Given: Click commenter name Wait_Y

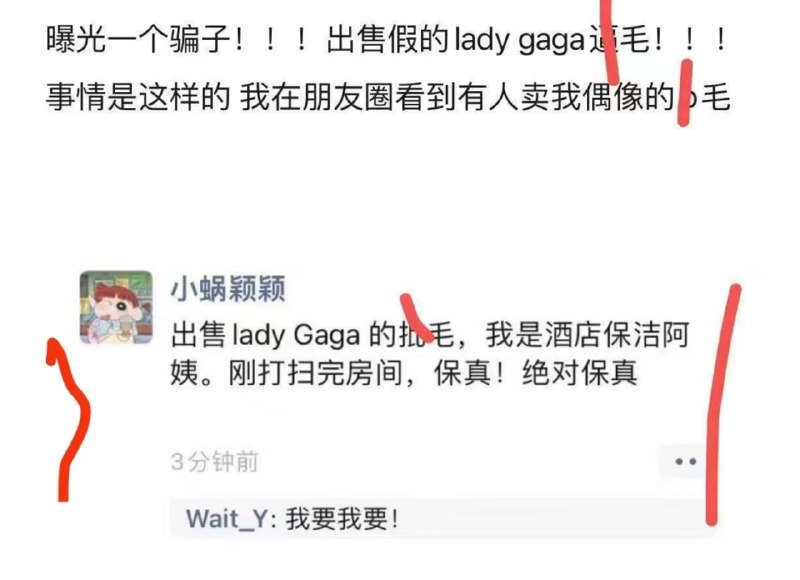Looking at the screenshot, I should (x=227, y=519).
